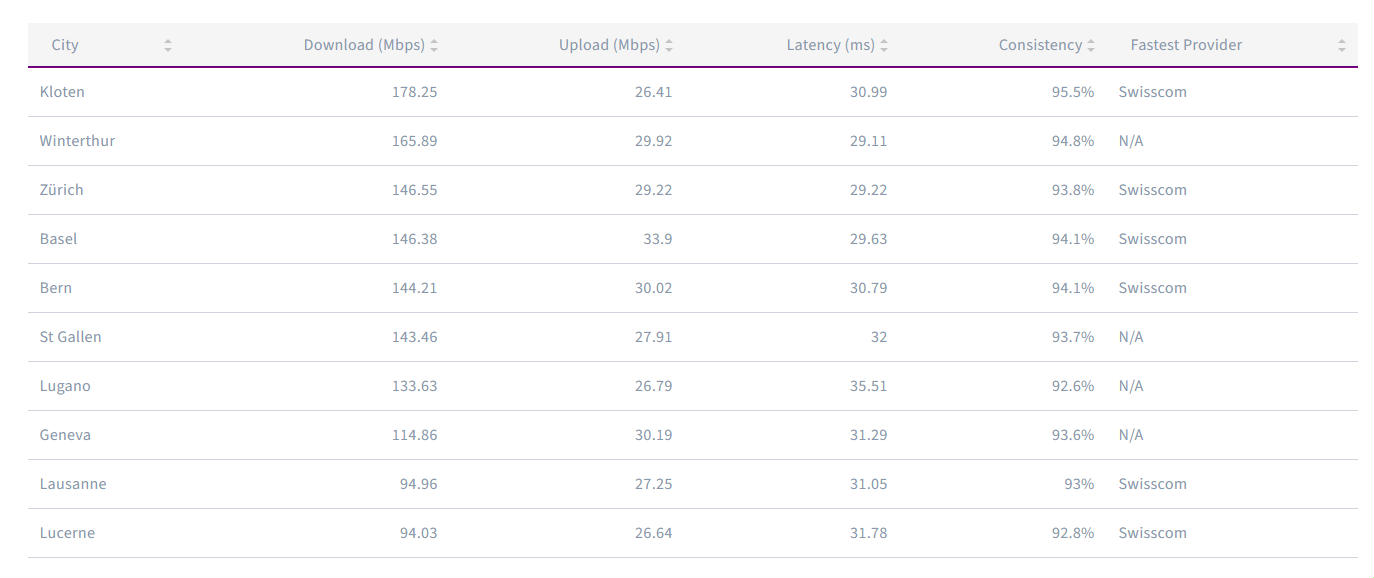The height and width of the screenshot is (578, 1374).
Task: Select the Consistency header text
Action: [1040, 45]
